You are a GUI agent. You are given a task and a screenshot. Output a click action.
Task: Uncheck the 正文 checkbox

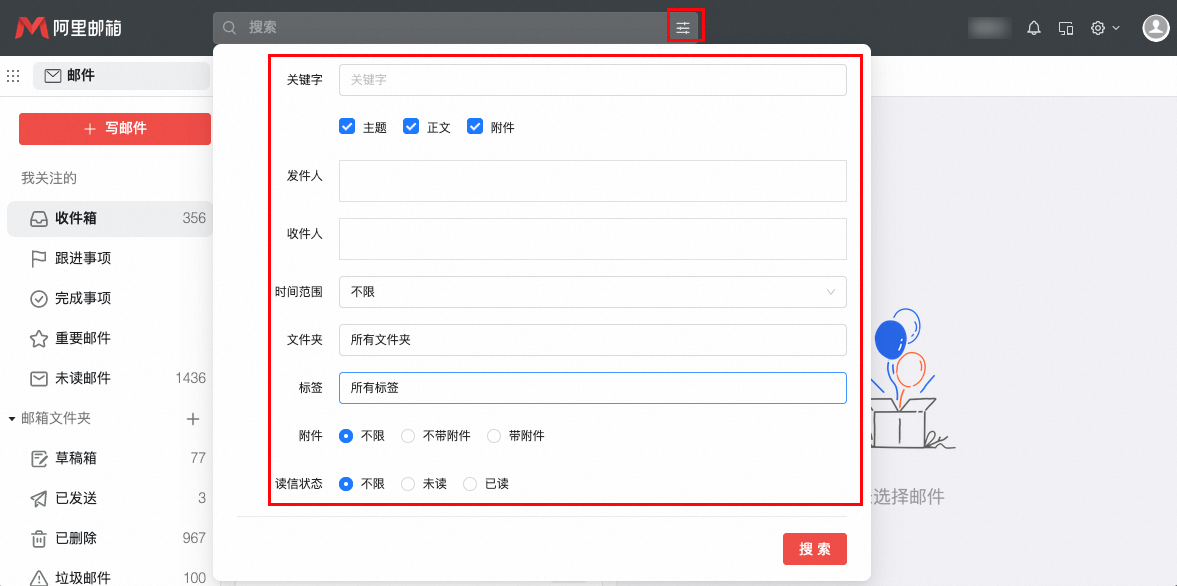[x=411, y=127]
